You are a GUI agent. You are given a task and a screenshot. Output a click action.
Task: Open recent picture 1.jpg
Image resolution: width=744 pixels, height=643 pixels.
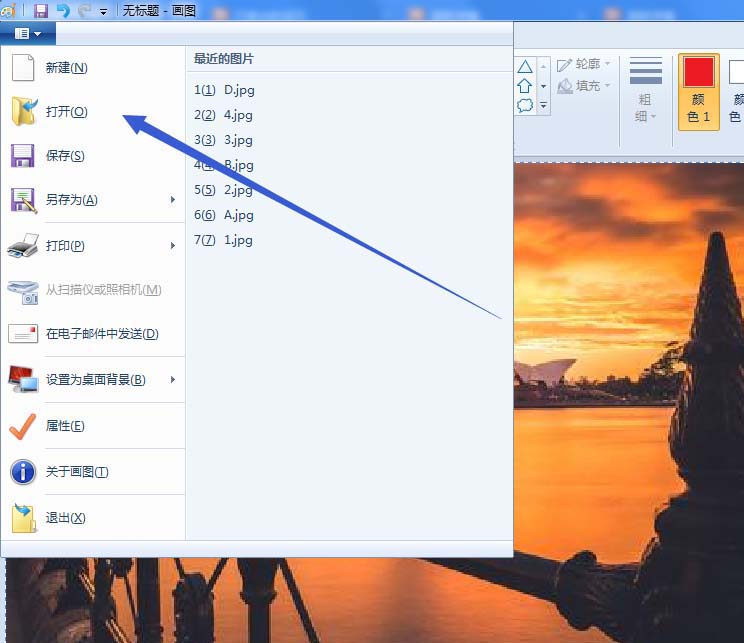349,240
